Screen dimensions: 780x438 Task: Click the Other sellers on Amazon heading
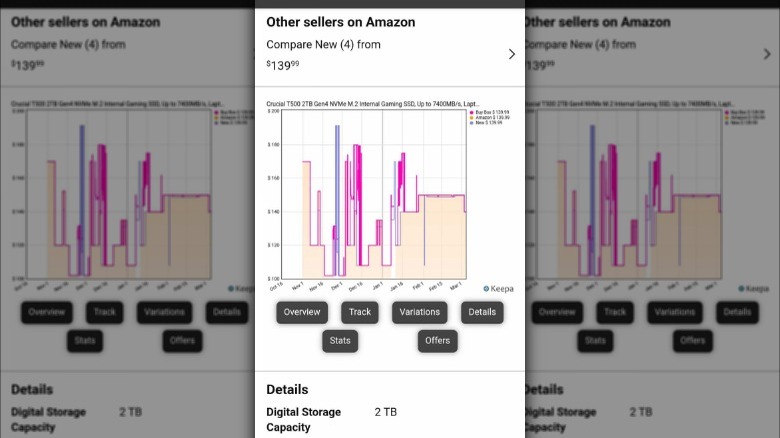coord(340,22)
